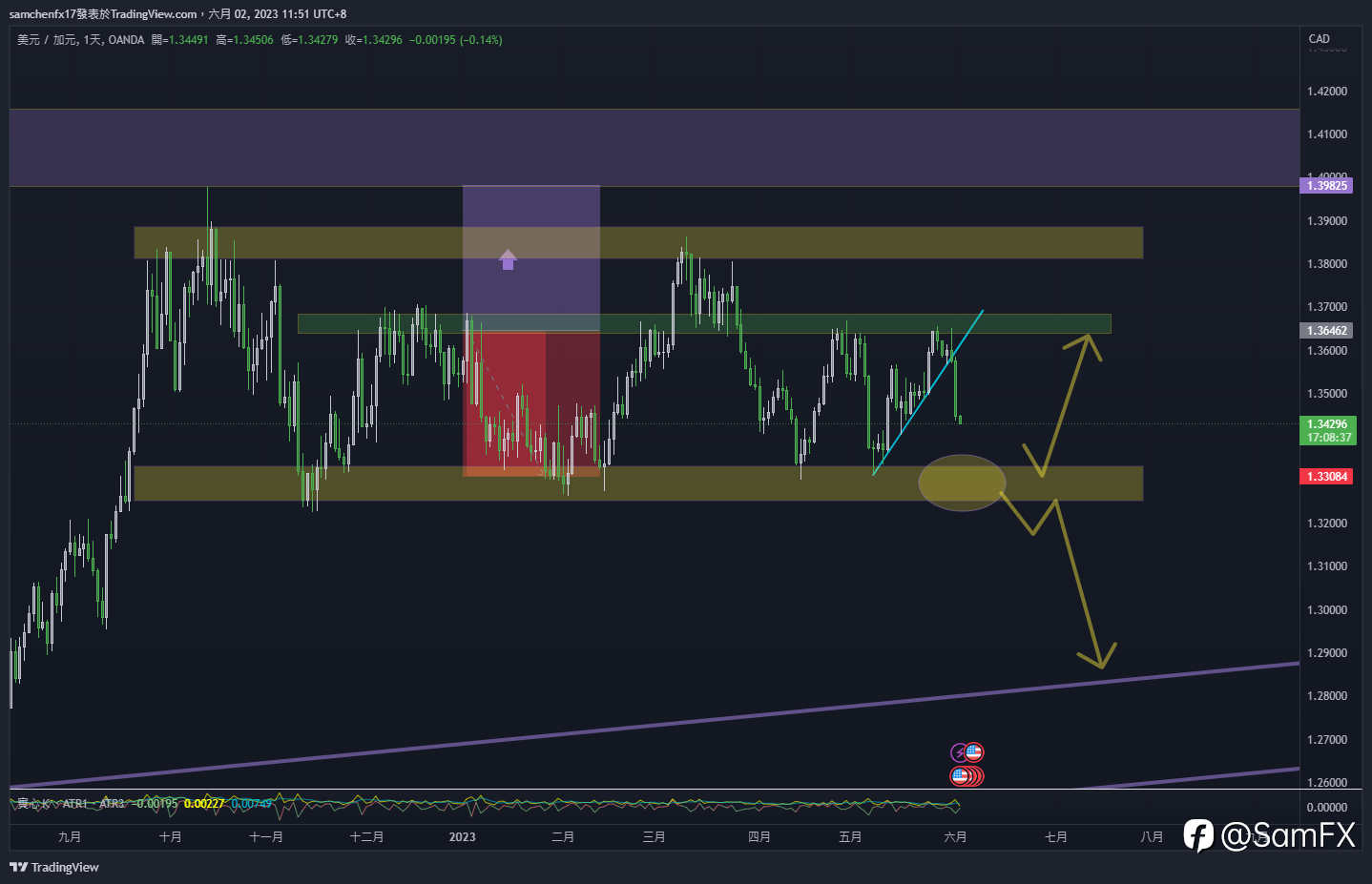This screenshot has width=1372, height=884.
Task: Click the open value 1.34491
Action: click(x=188, y=40)
